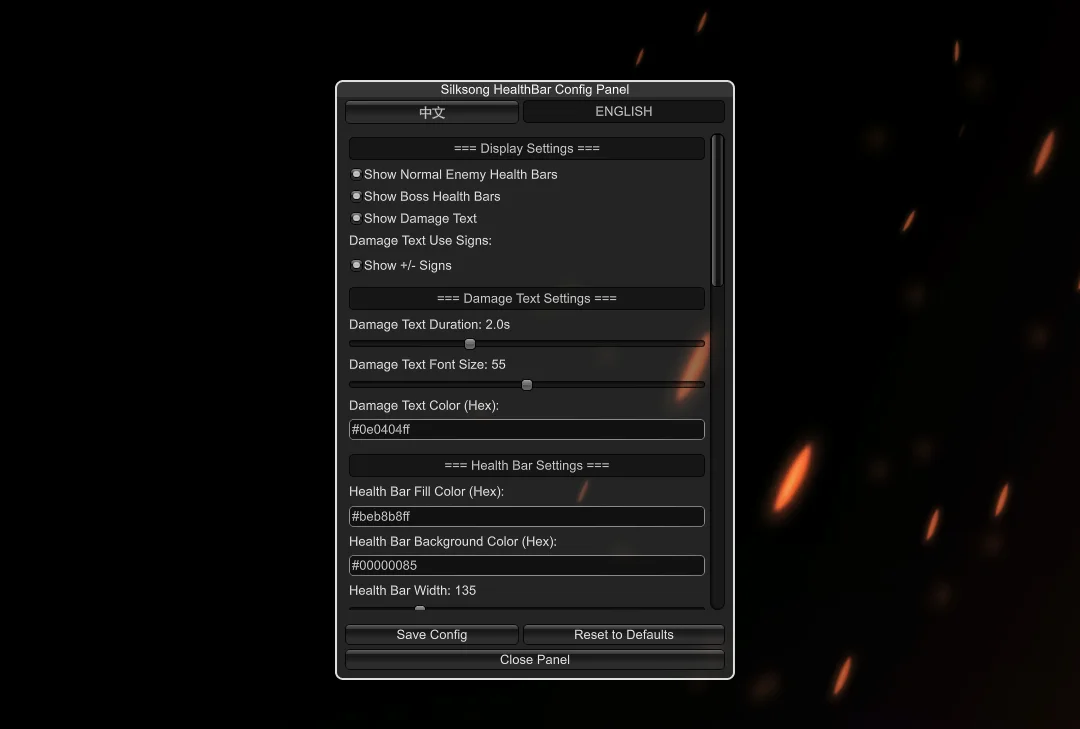The image size is (1080, 729).
Task: Click the Damage Text Font Size slider handle
Action: click(527, 384)
